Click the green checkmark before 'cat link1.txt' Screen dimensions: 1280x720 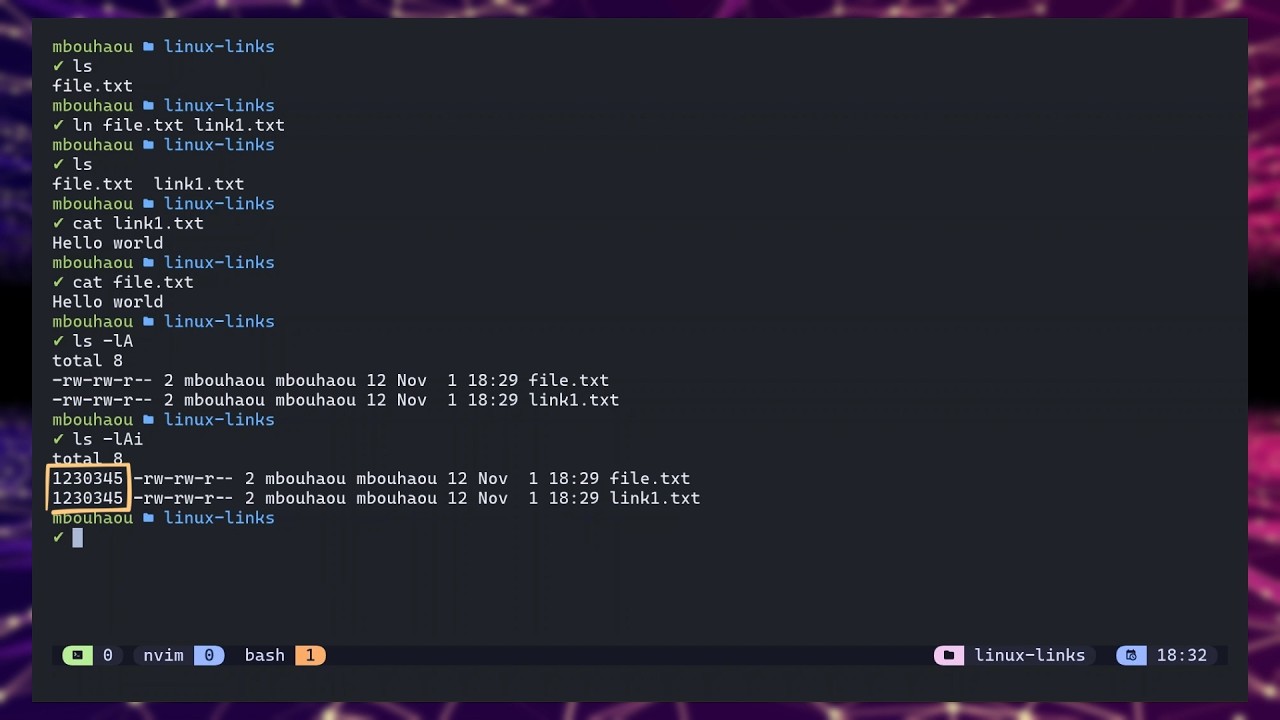tap(58, 223)
